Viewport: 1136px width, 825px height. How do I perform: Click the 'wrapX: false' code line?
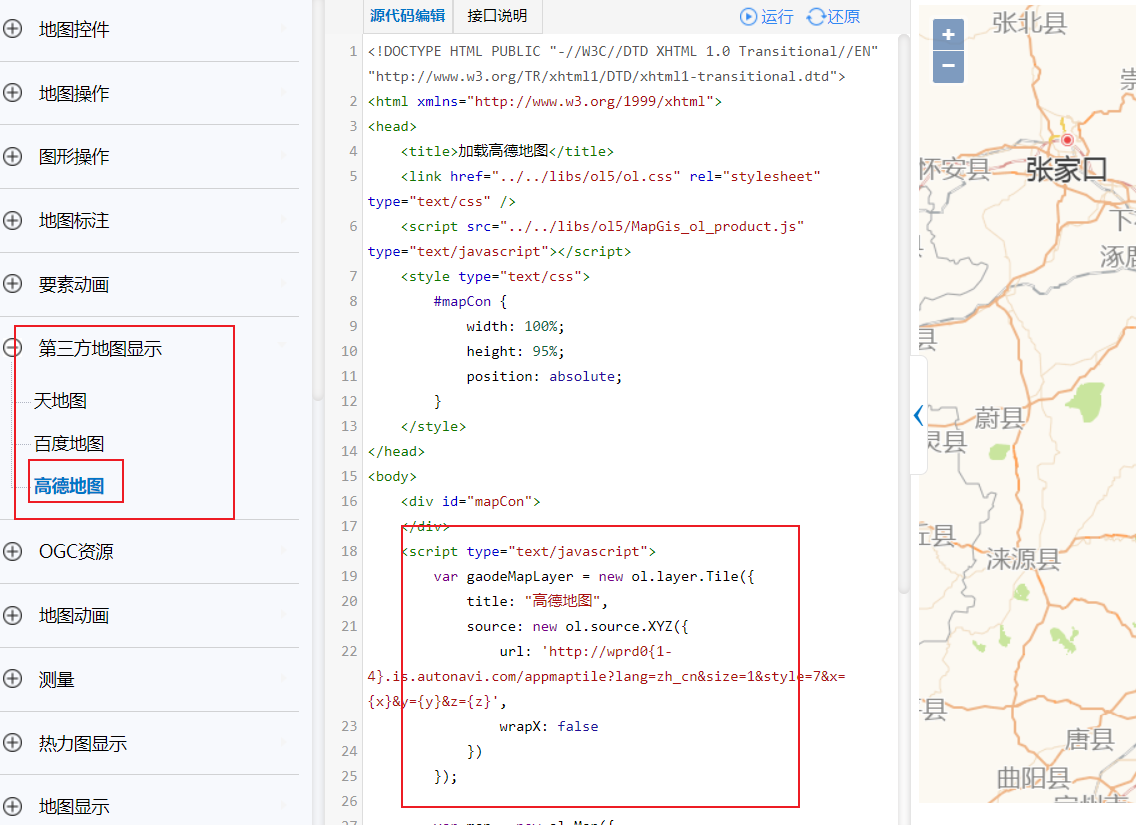[548, 726]
